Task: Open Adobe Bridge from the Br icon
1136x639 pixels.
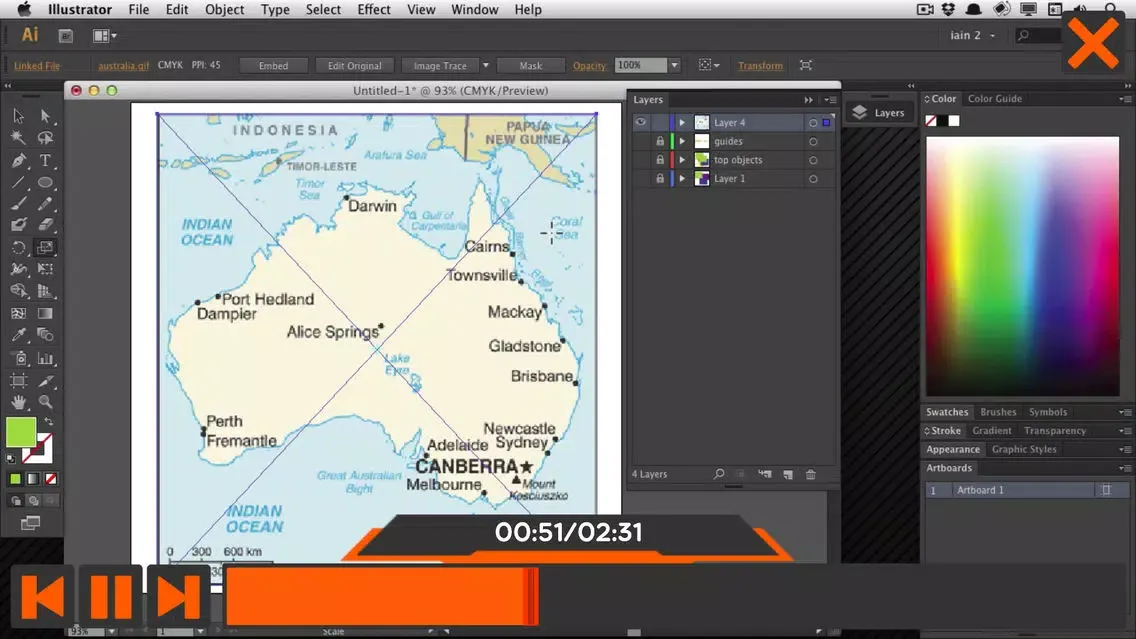Action: tap(65, 36)
